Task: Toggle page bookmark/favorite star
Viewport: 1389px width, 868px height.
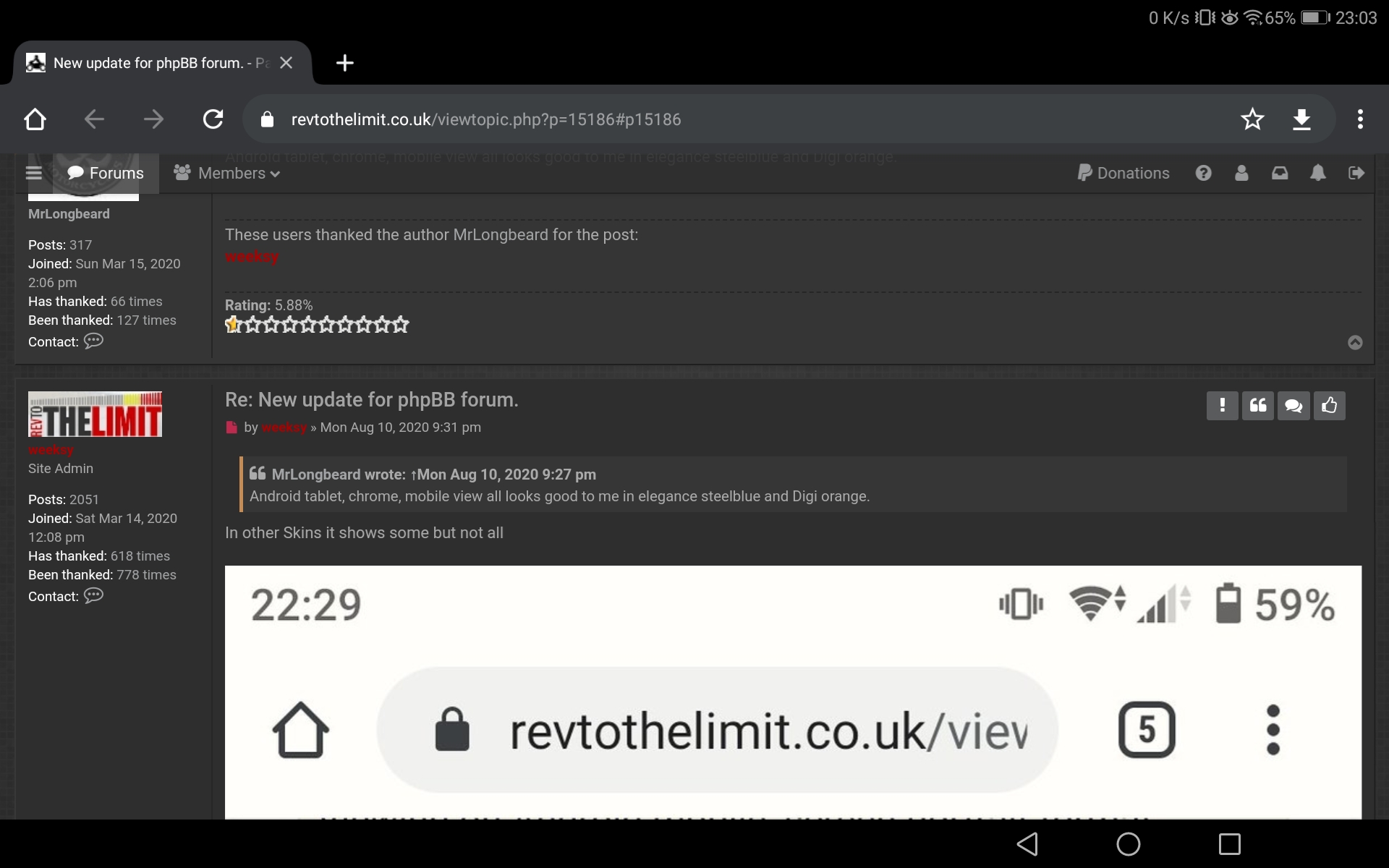Action: pyautogui.click(x=1252, y=118)
